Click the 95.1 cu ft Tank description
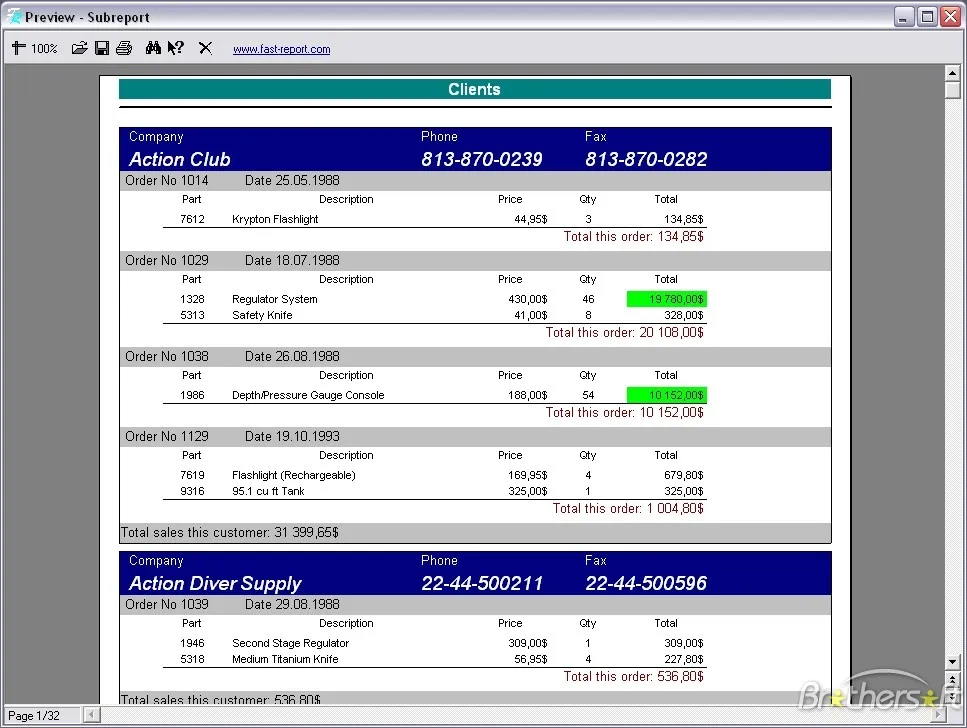Viewport: 967px width, 728px height. pos(268,491)
